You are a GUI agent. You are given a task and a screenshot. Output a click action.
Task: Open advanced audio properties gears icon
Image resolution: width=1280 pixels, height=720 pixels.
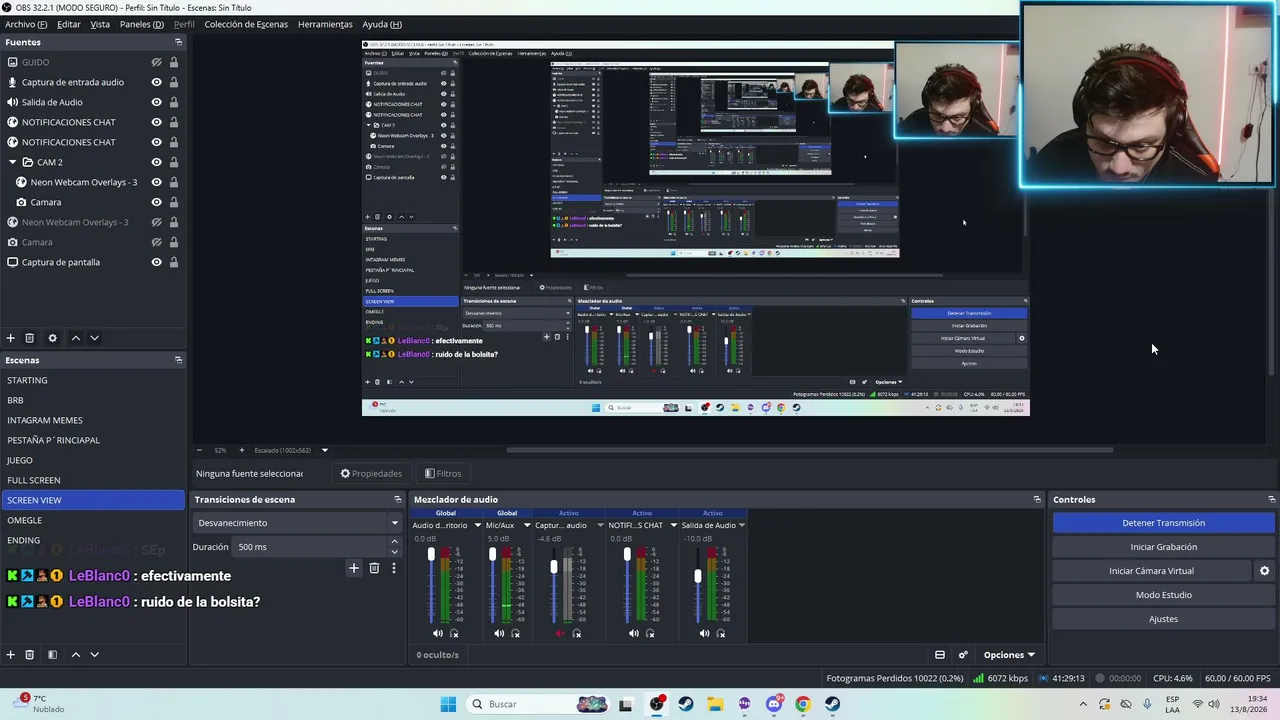(963, 655)
